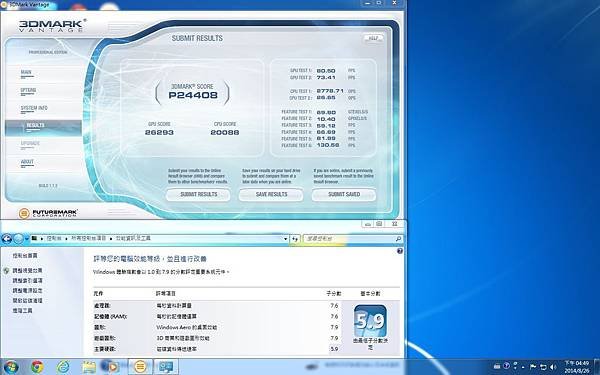Click the 5.9 subscore in the bottom row
Image resolution: width=600 pixels, height=375 pixels.
334,349
